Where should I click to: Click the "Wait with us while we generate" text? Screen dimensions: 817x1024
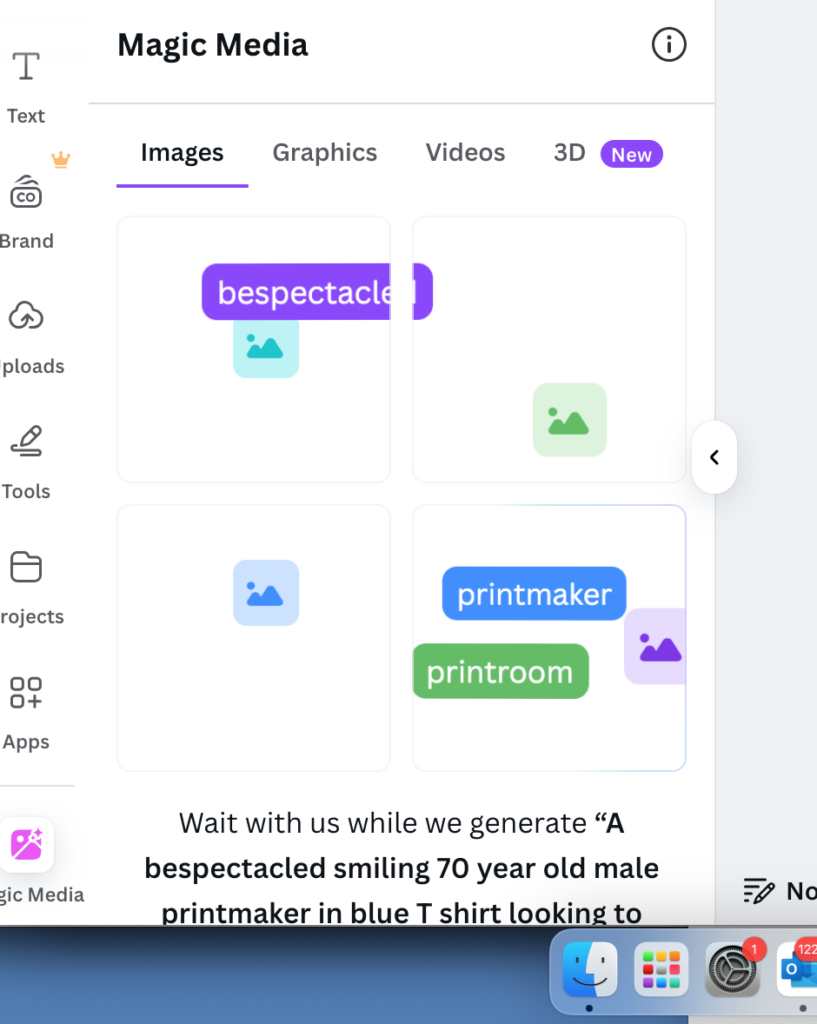point(383,823)
